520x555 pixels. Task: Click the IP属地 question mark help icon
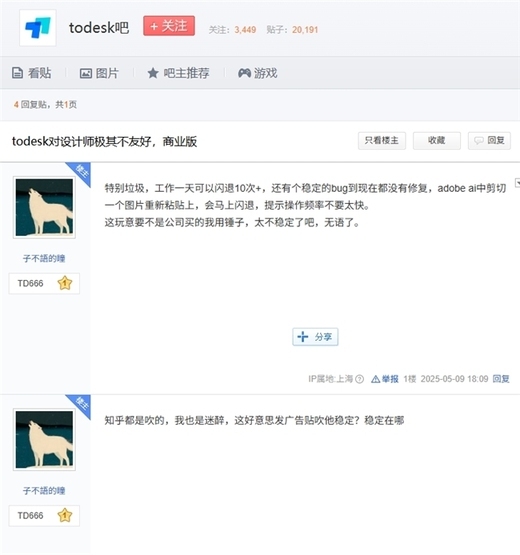(x=359, y=379)
